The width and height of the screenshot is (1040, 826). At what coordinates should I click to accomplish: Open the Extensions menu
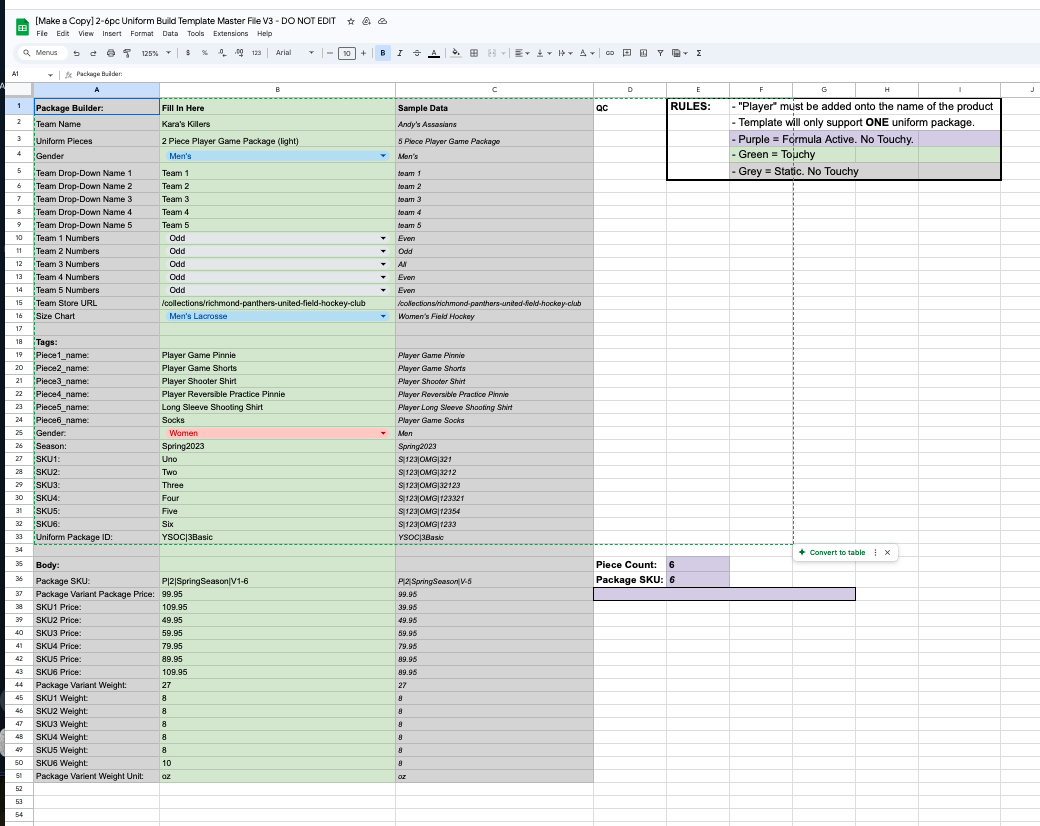point(230,34)
